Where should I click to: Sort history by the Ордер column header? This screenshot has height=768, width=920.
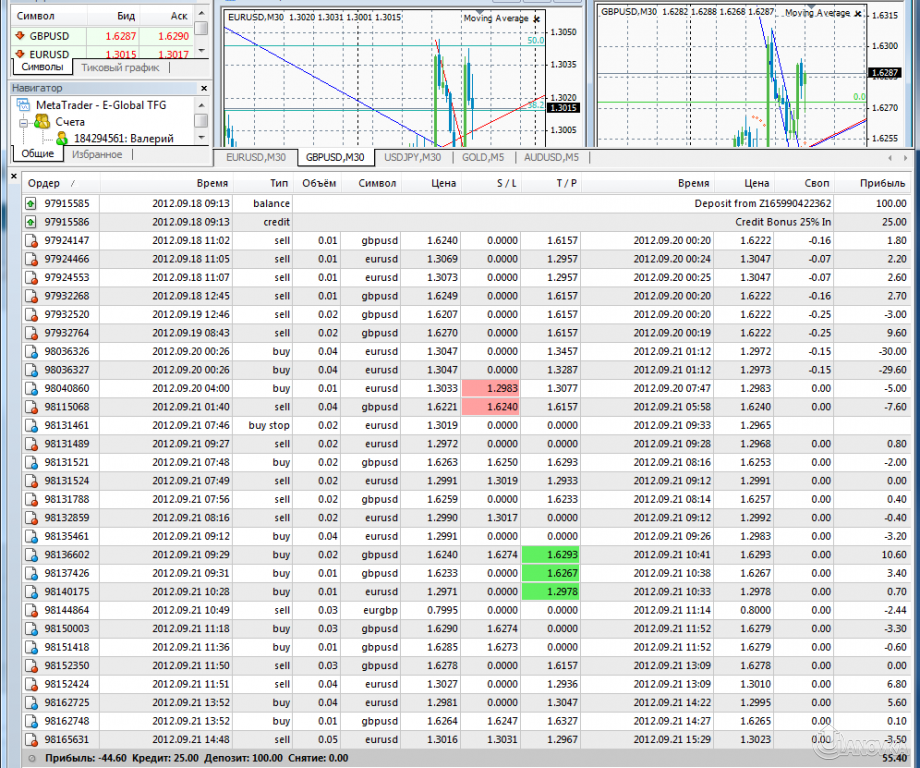coord(44,183)
